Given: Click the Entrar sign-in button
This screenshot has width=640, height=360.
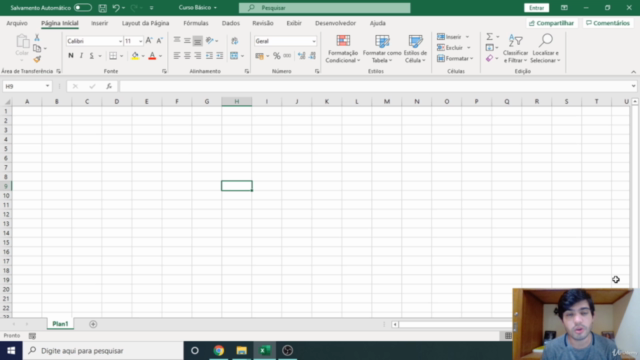Looking at the screenshot, I should pyautogui.click(x=536, y=8).
